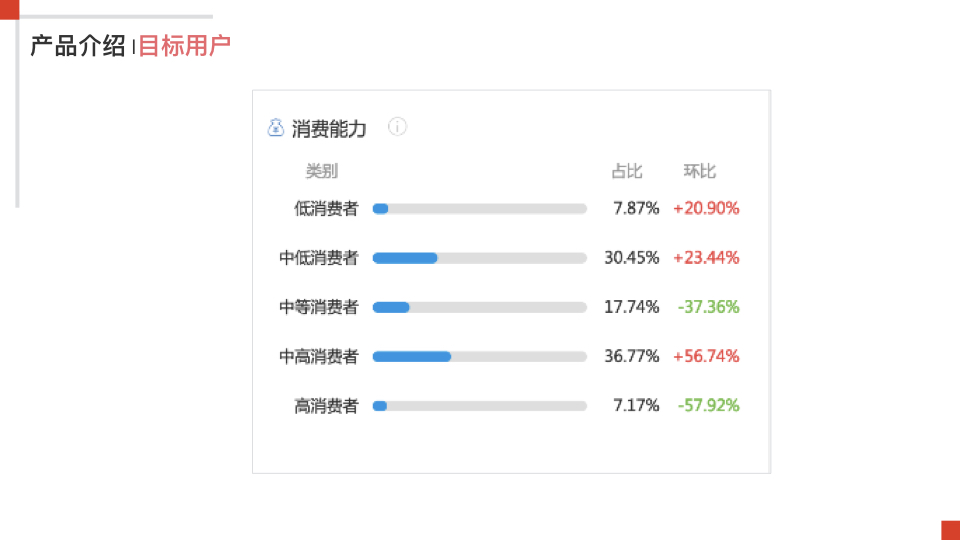
Task: Click the 中高消费者 progress bar
Action: click(479, 356)
